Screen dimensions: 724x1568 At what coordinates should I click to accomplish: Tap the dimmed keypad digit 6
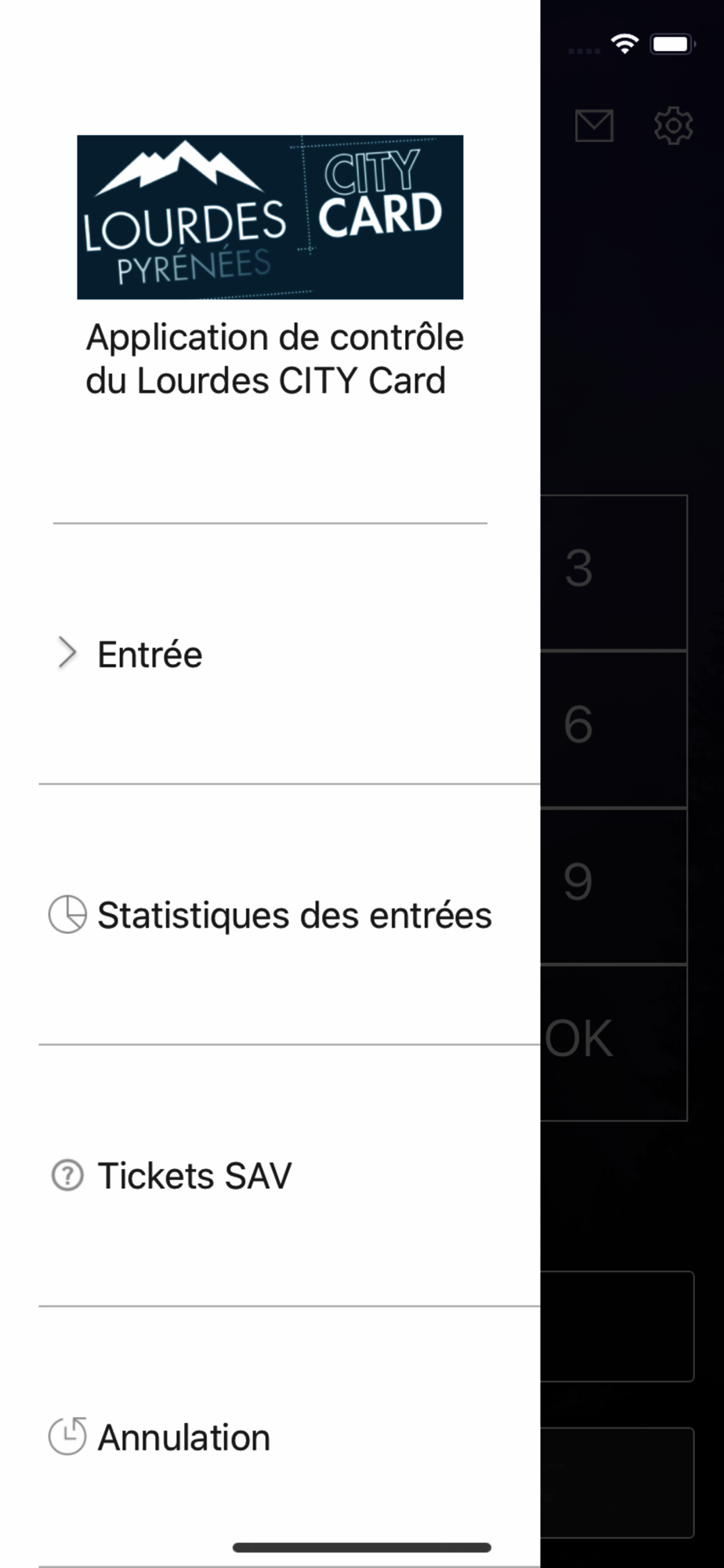pos(614,729)
